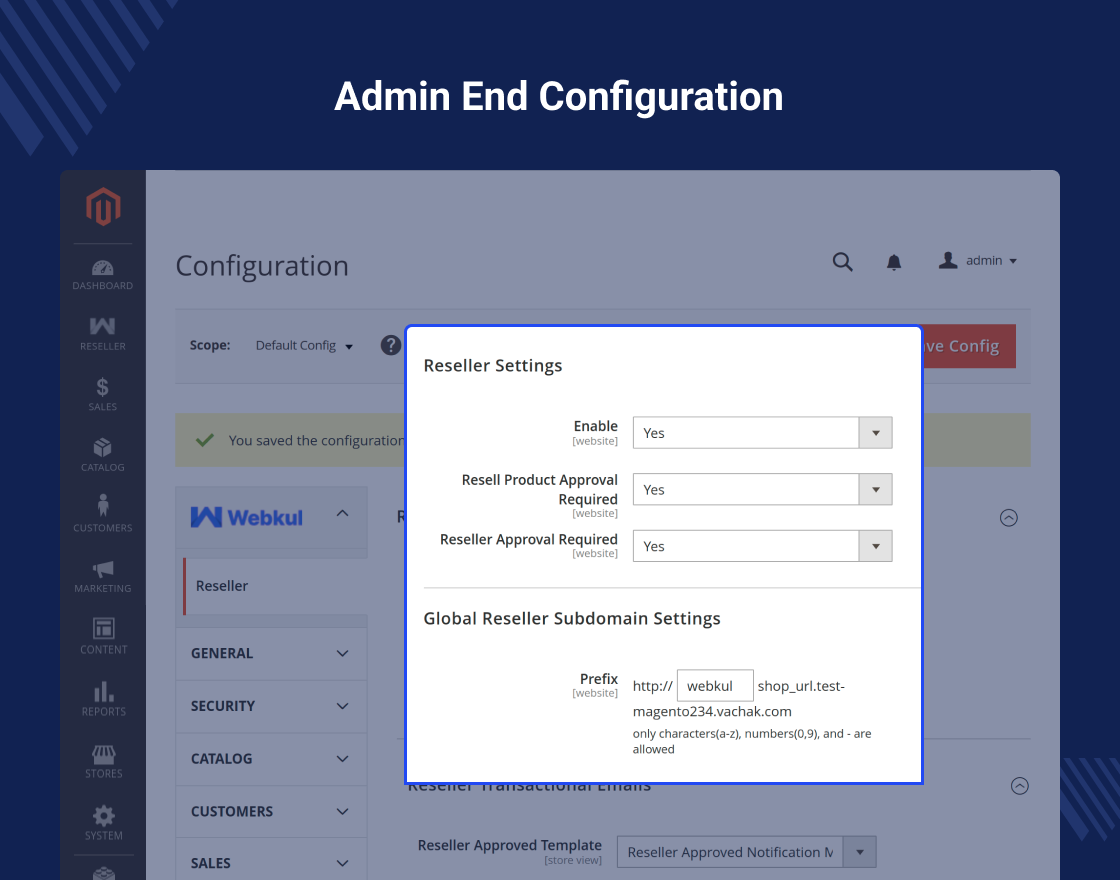Expand the SALES config section
This screenshot has height=880, width=1120.
271,864
